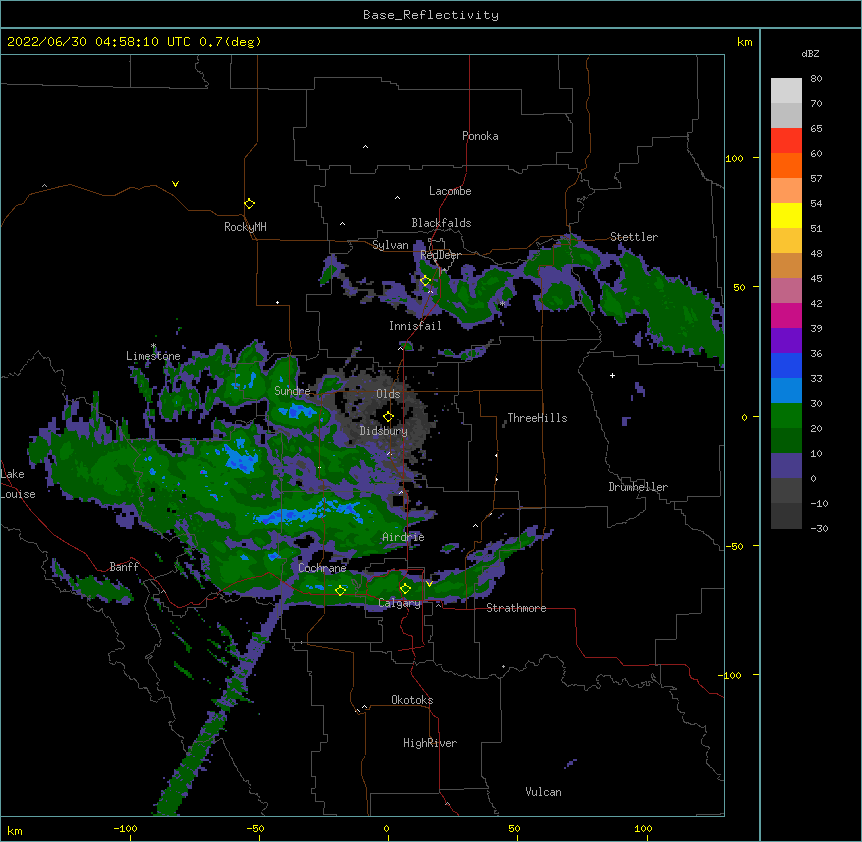862x842 pixels.
Task: Click the km unit label at bottom left
Action: click(x=15, y=831)
